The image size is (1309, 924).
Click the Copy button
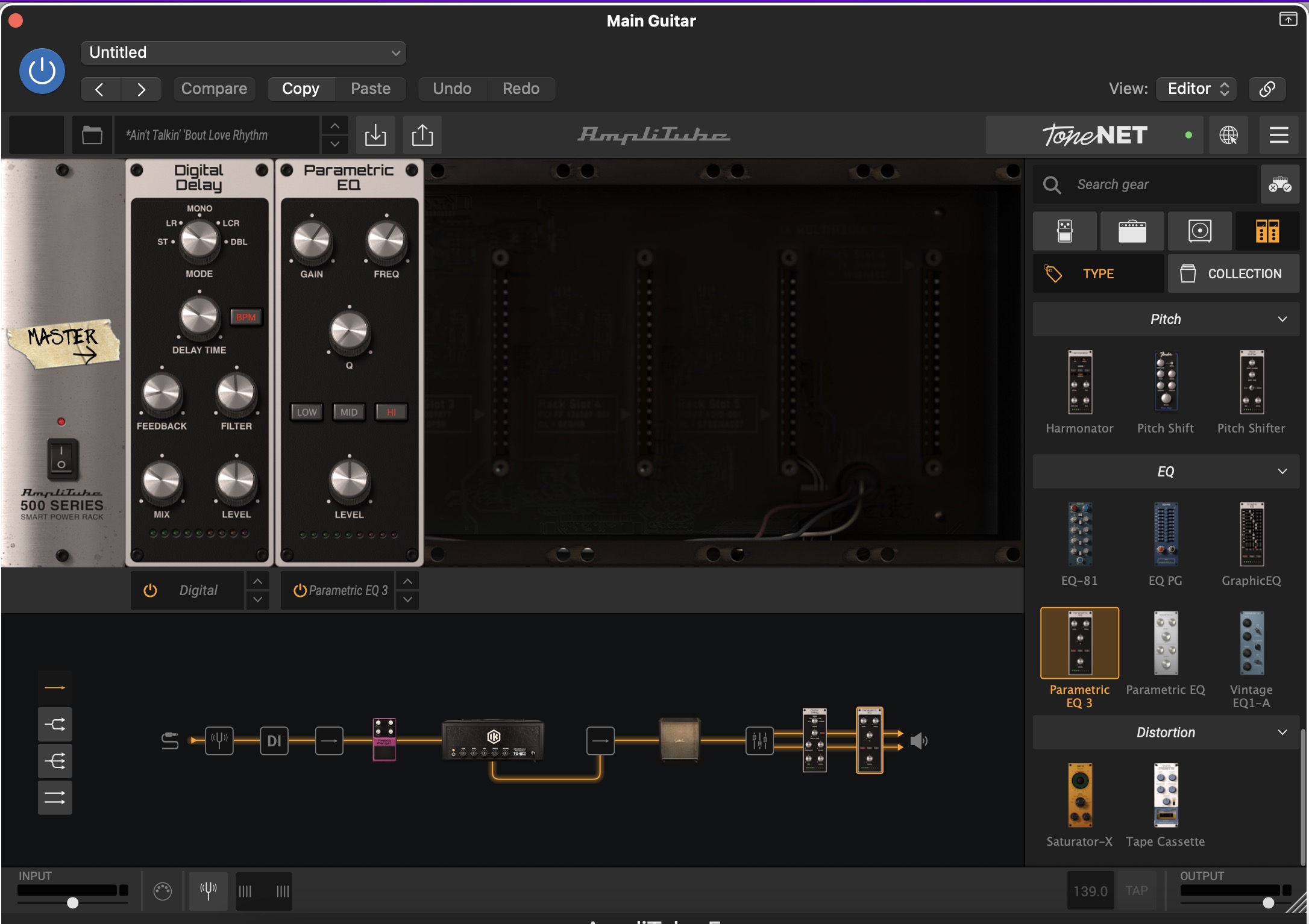[x=301, y=89]
